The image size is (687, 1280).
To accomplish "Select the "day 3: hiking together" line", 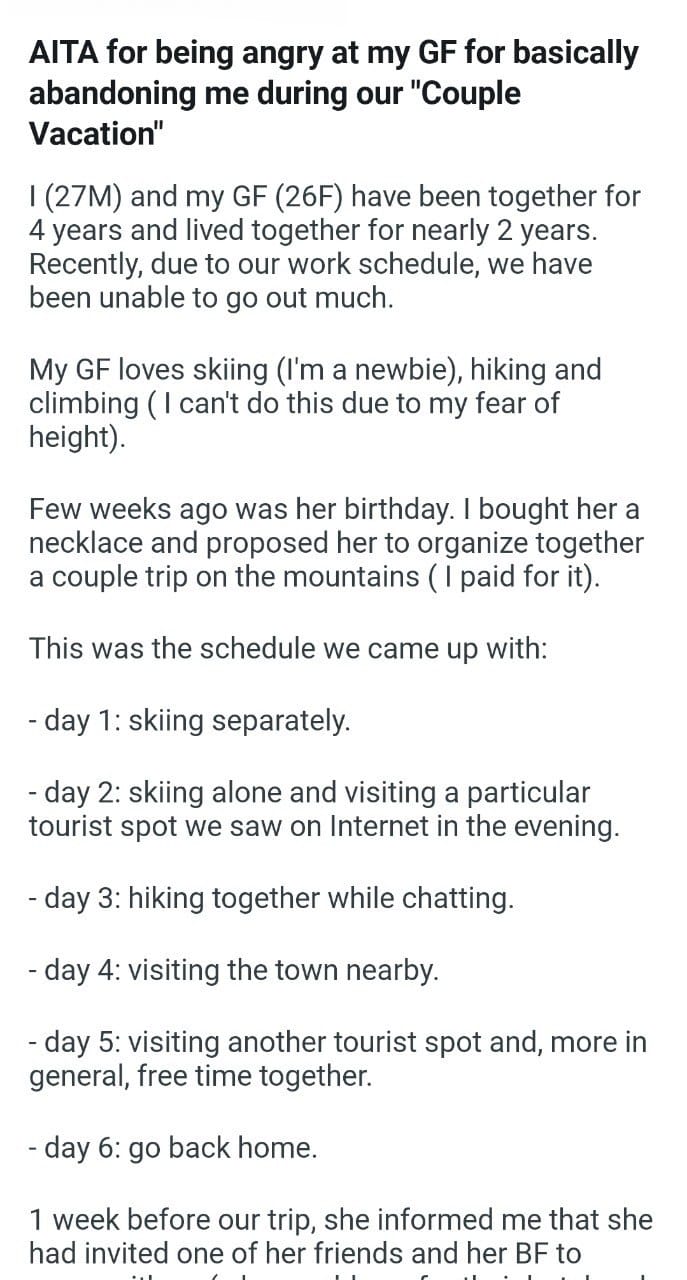I will point(272,898).
